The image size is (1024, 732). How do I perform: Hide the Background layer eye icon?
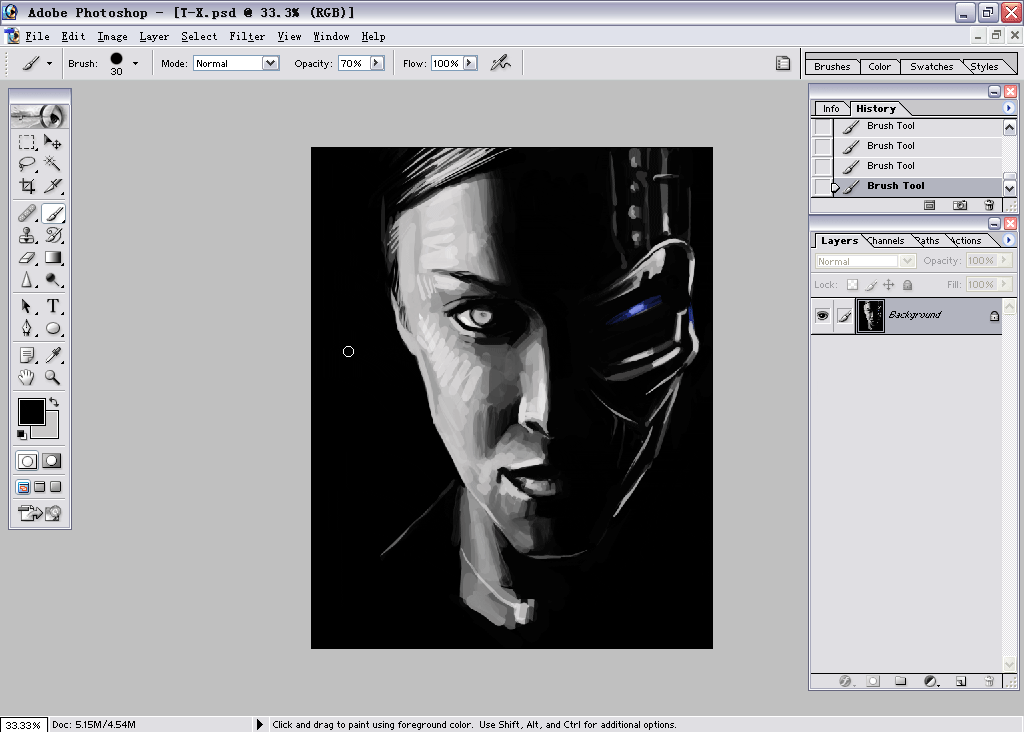pyautogui.click(x=822, y=316)
